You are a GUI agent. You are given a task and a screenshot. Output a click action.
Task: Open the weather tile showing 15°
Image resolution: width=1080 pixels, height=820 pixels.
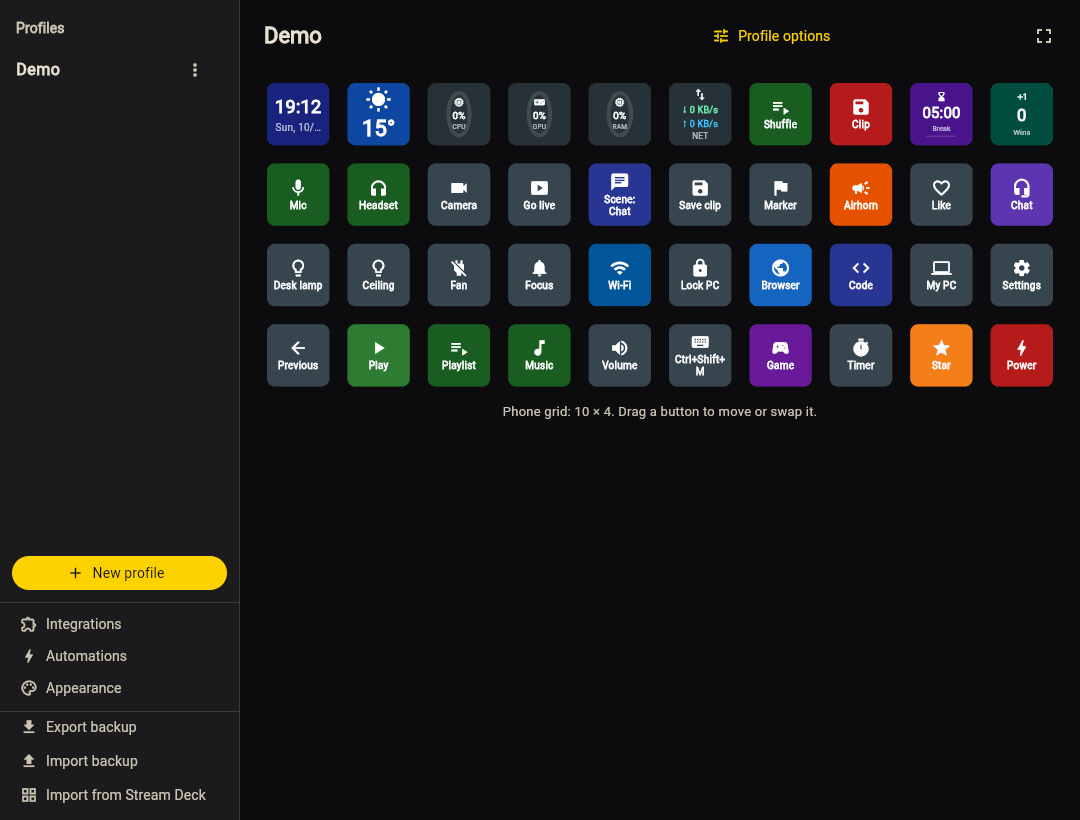[x=378, y=114]
